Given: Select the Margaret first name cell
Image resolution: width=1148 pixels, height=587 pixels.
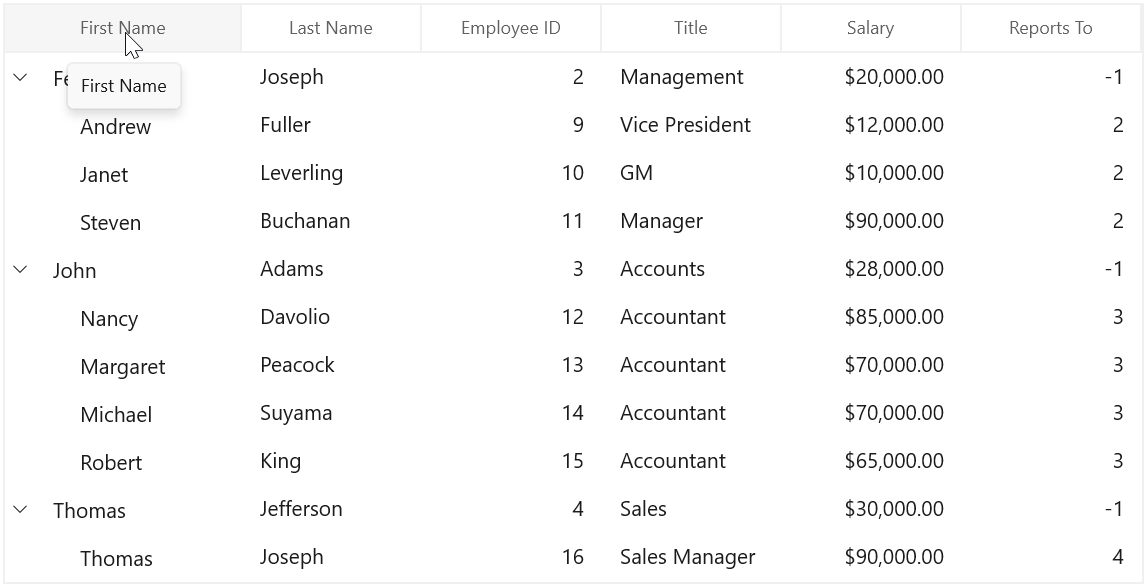Looking at the screenshot, I should click(x=123, y=367).
